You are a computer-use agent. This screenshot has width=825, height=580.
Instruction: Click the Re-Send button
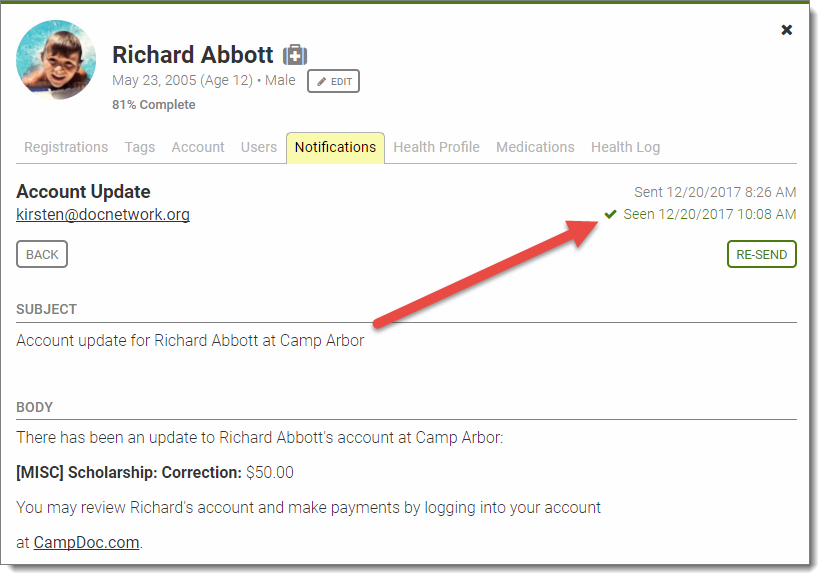pos(761,255)
